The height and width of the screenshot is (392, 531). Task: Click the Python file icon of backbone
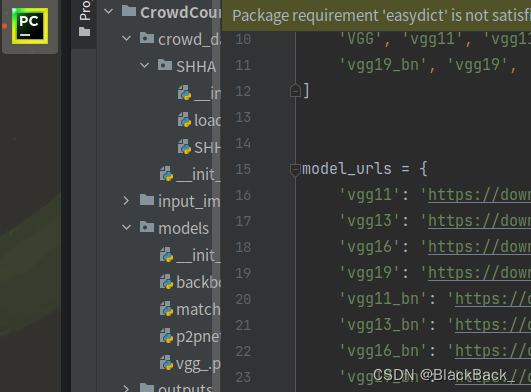click(x=166, y=282)
